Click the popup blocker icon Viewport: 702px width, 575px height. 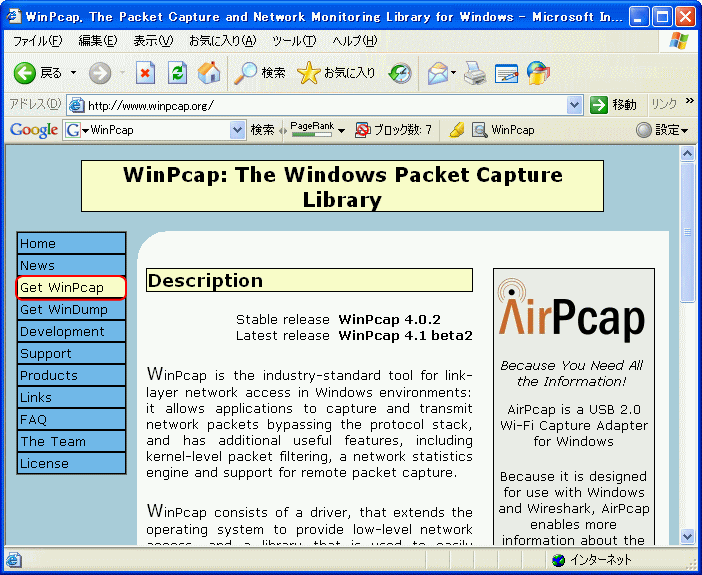(x=362, y=130)
